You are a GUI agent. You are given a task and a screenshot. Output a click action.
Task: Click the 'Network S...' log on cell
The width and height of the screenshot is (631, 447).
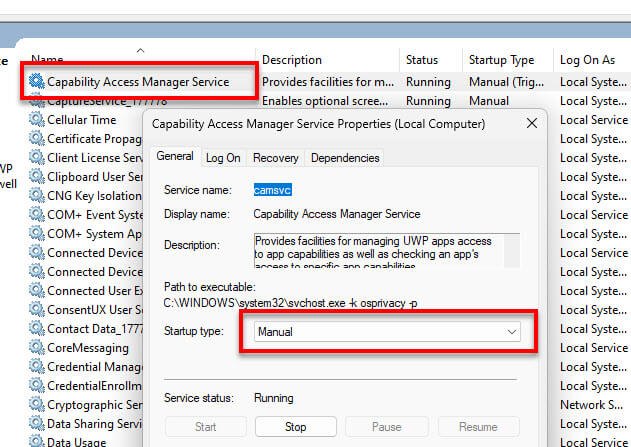592,404
